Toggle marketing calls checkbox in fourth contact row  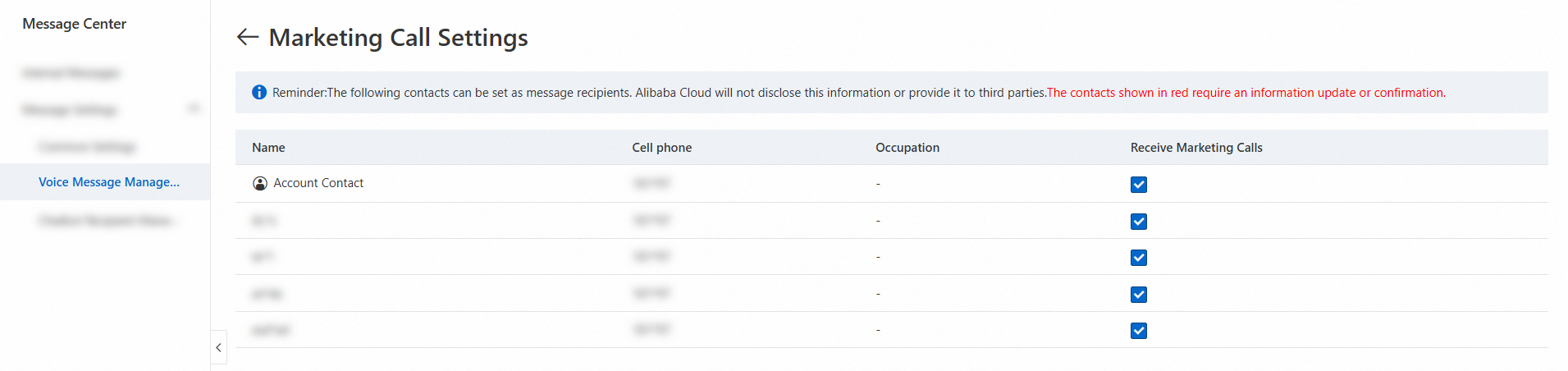click(x=1139, y=295)
